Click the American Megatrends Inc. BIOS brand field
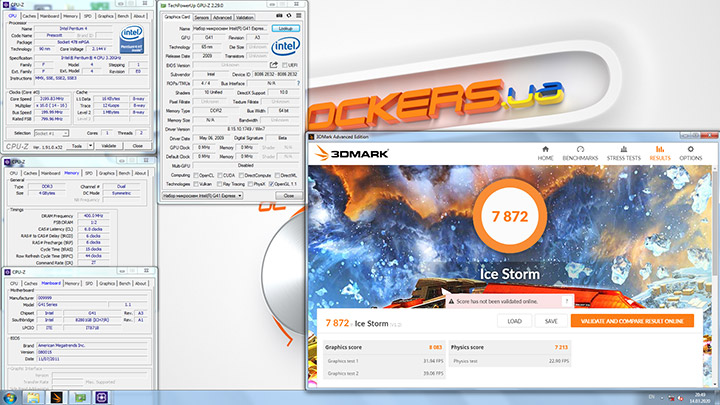 [x=92, y=345]
